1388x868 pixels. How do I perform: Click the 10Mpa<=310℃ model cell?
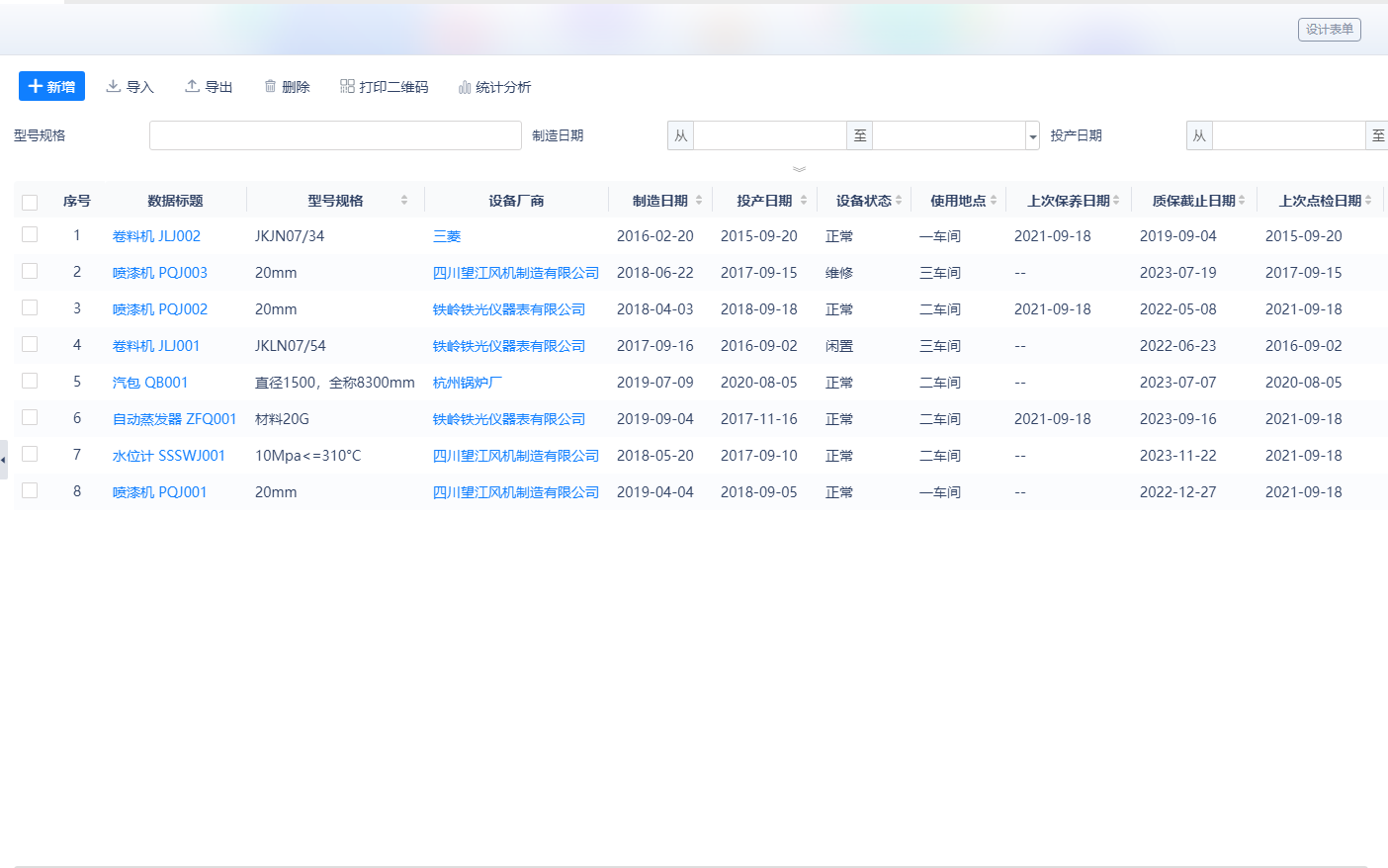pos(308,456)
